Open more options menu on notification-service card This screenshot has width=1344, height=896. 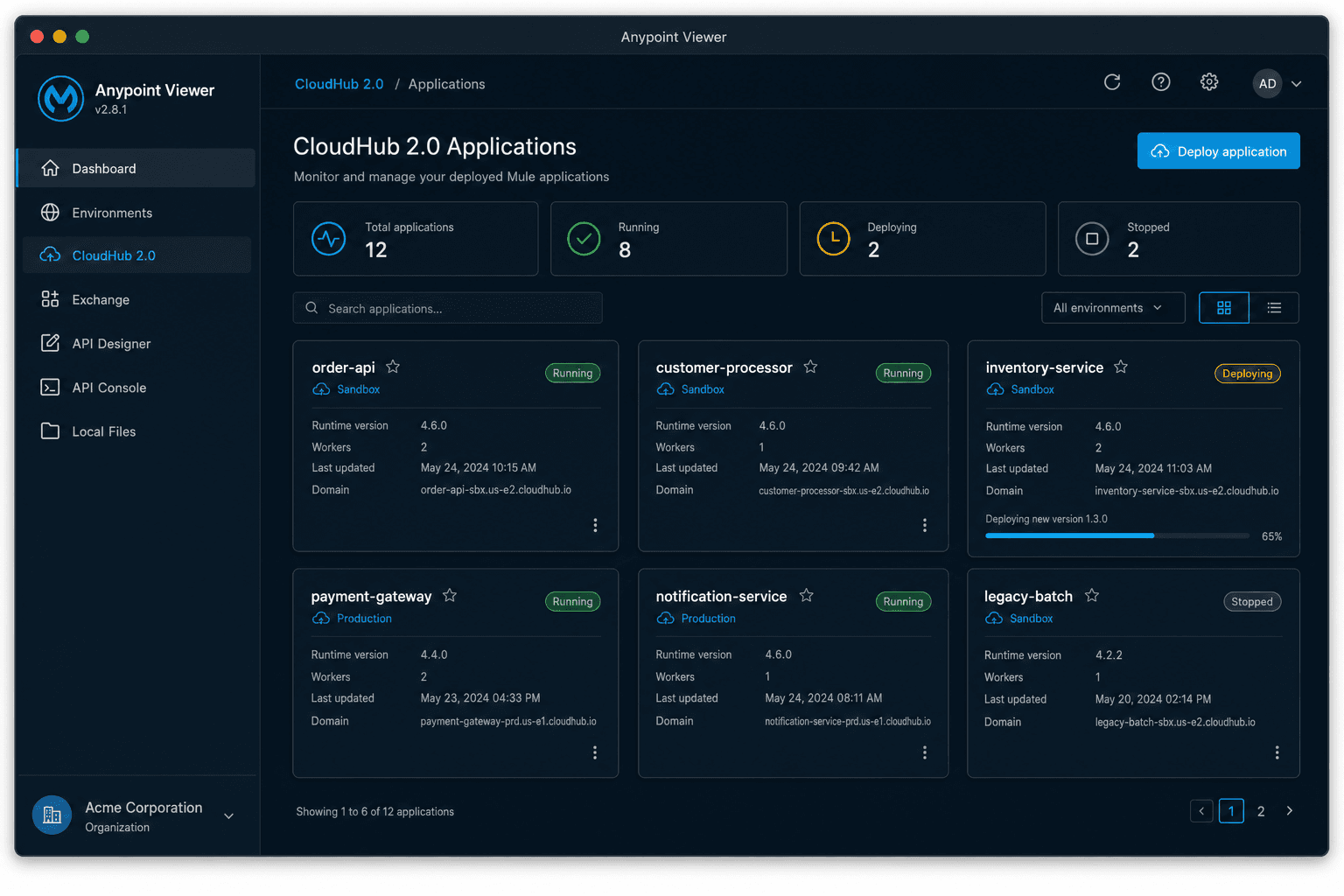925,752
